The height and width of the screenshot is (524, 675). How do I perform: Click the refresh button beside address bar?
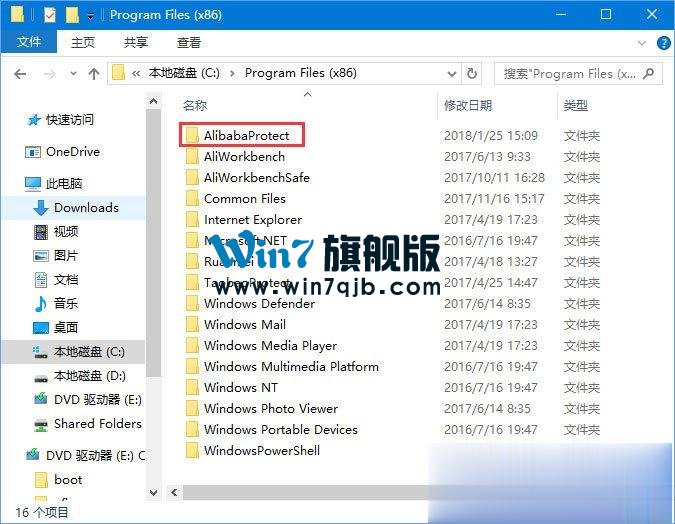coord(472,74)
